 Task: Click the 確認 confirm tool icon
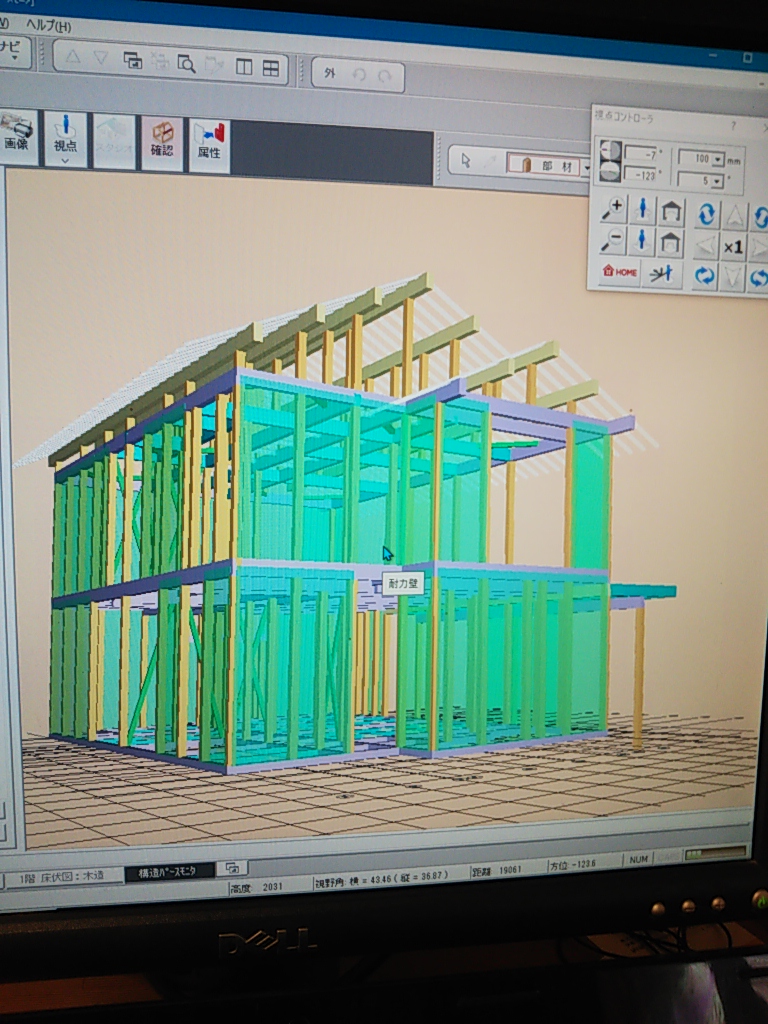[162, 139]
